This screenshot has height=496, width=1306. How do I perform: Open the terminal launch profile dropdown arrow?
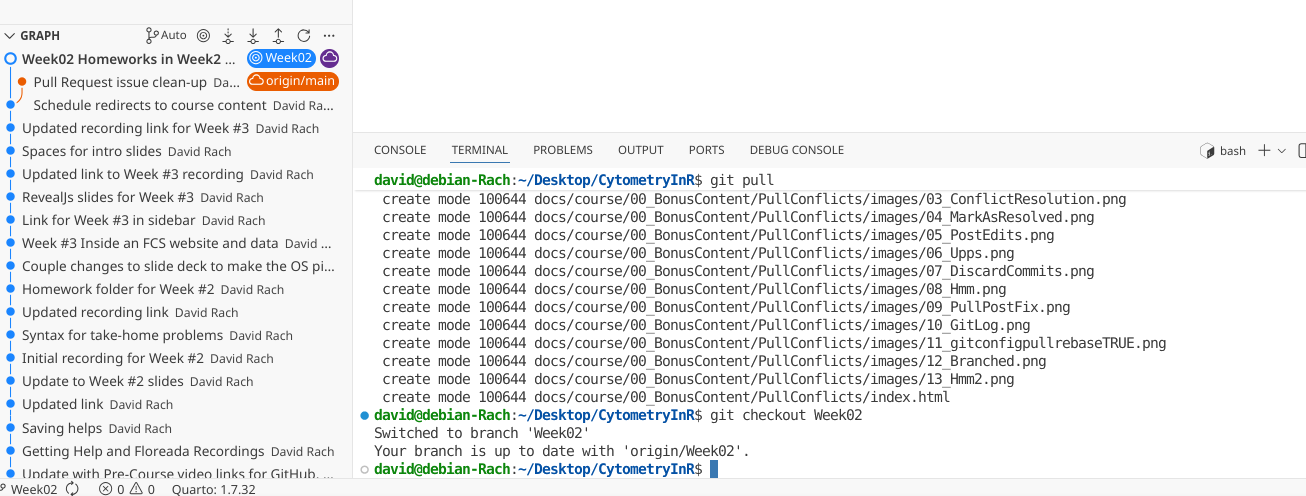click(x=1282, y=150)
